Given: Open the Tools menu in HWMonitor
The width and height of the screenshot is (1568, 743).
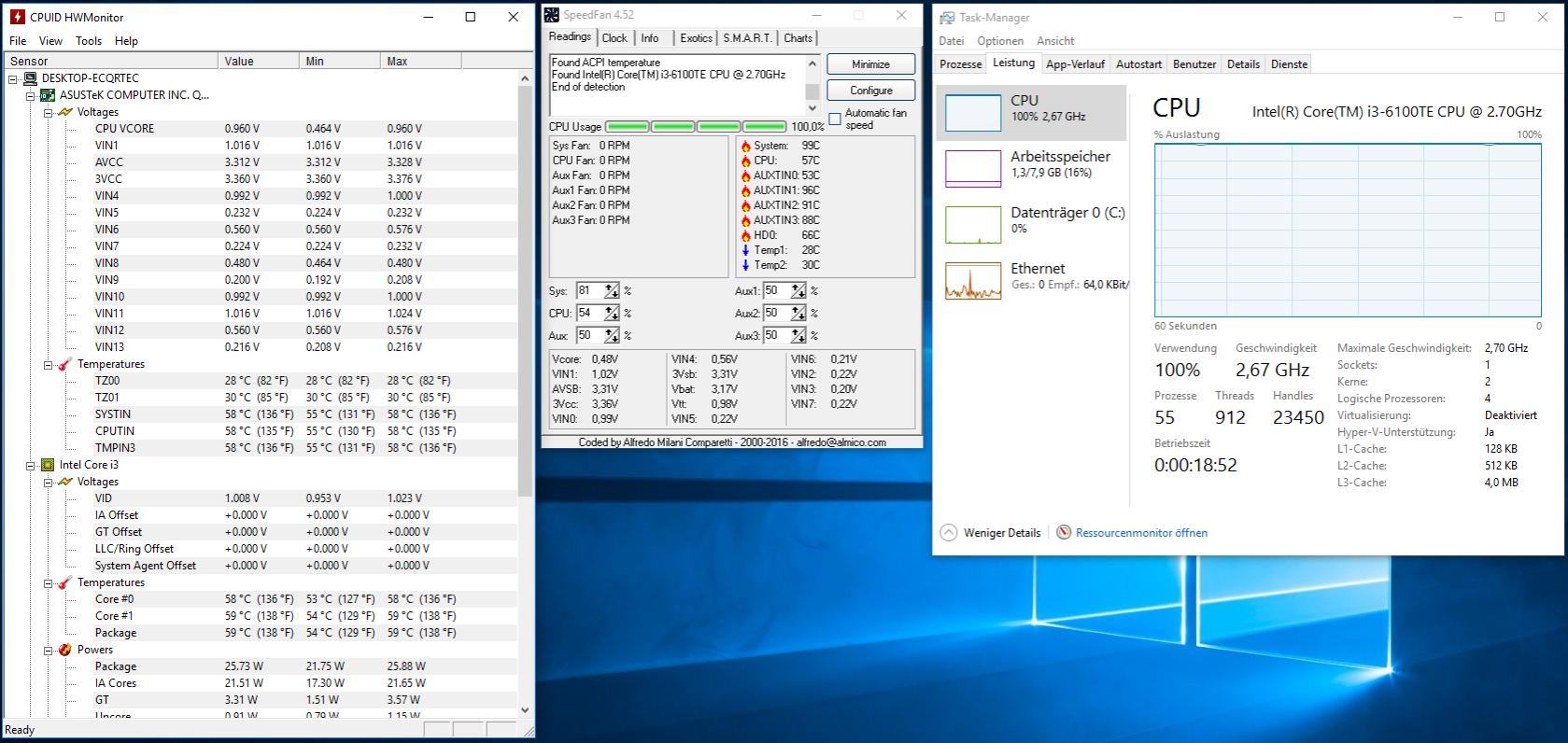Looking at the screenshot, I should (89, 41).
